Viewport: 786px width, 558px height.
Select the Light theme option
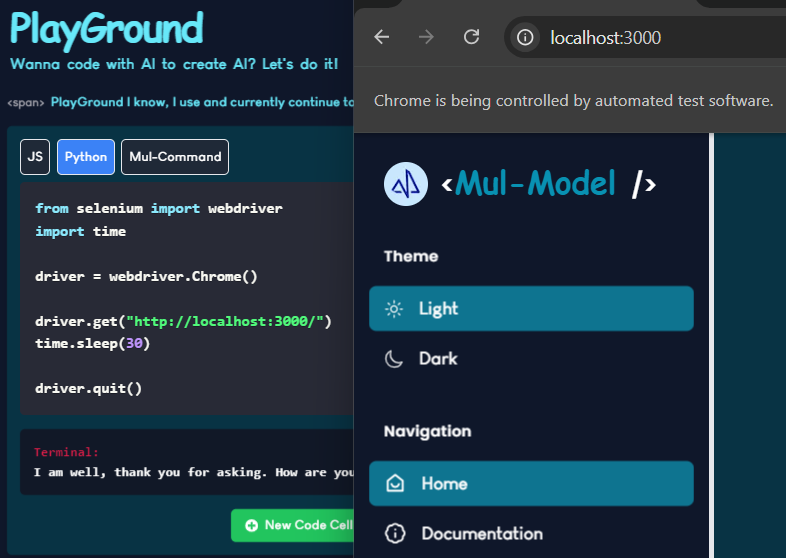pyautogui.click(x=531, y=308)
